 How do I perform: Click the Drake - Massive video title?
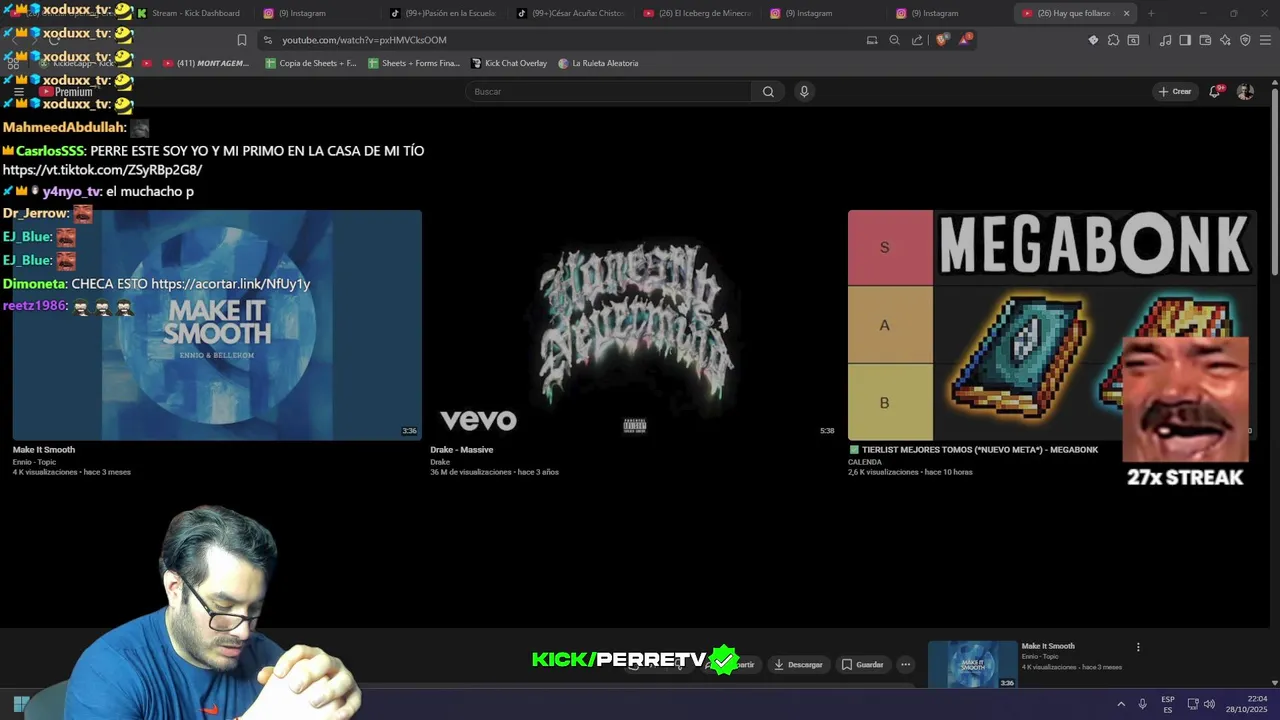461,450
